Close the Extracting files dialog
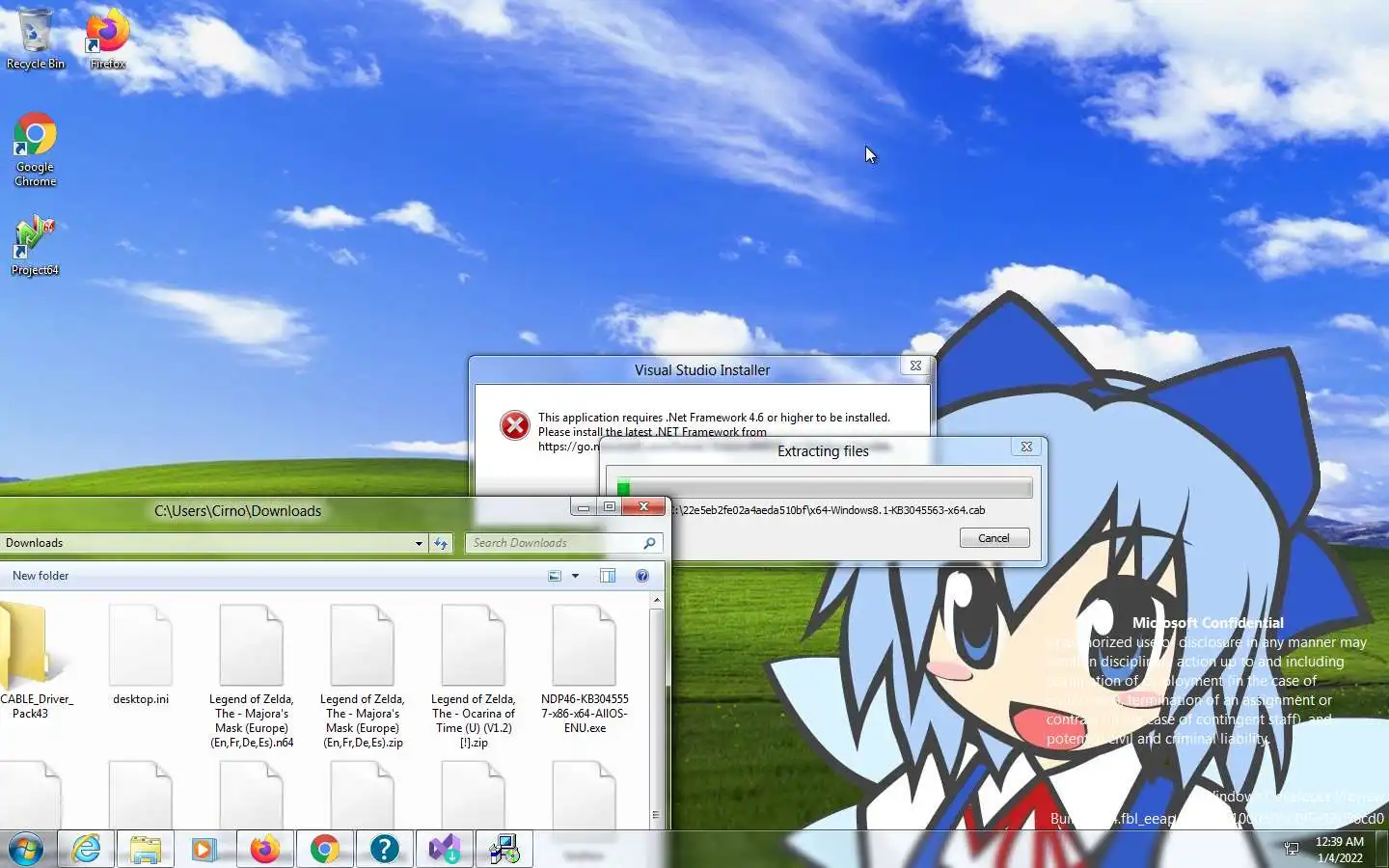Screen dimensions: 1389x868 [1026, 447]
